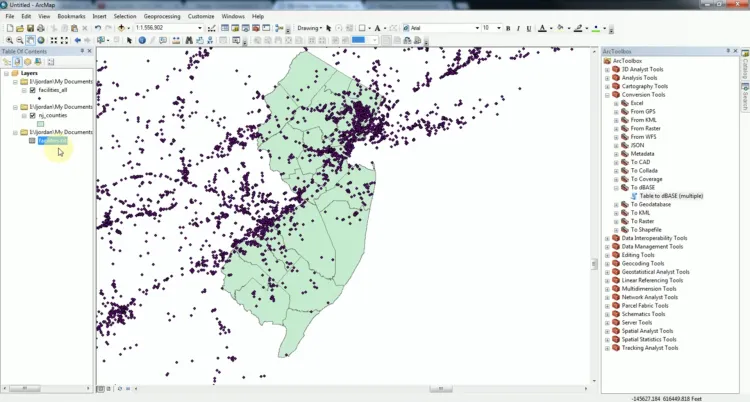Apply bold text formatting

[x=508, y=28]
